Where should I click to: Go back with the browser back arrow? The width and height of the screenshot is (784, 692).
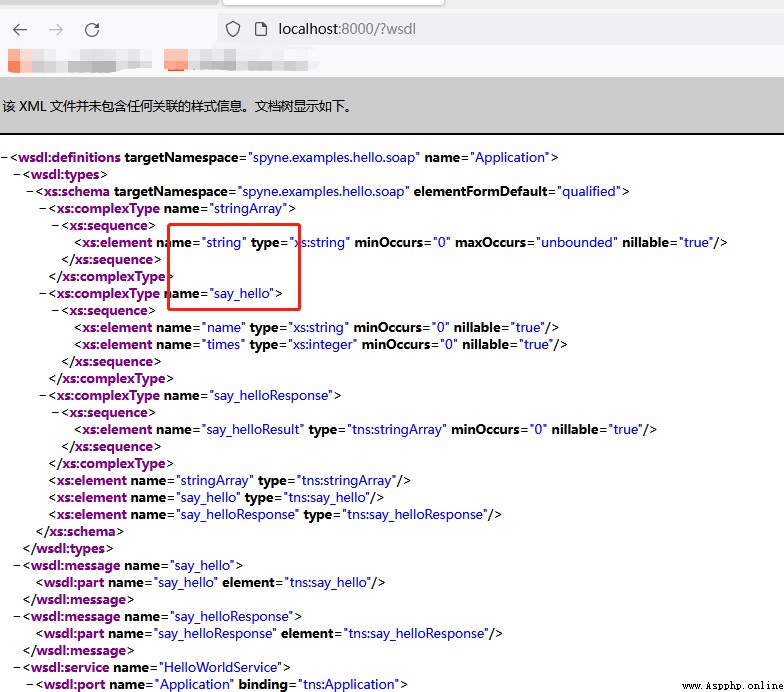[20, 30]
